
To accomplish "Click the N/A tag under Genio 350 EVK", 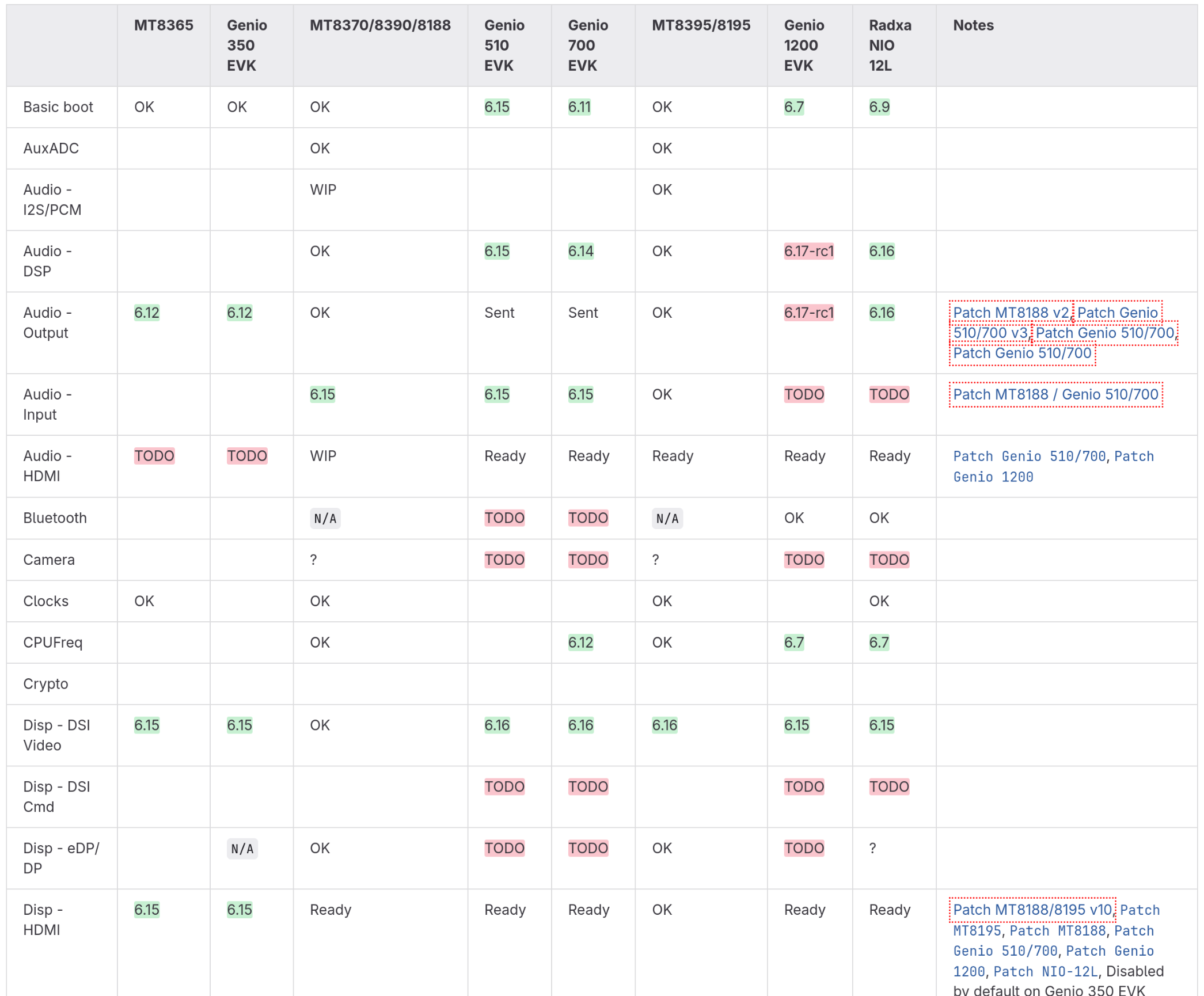I will point(242,848).
